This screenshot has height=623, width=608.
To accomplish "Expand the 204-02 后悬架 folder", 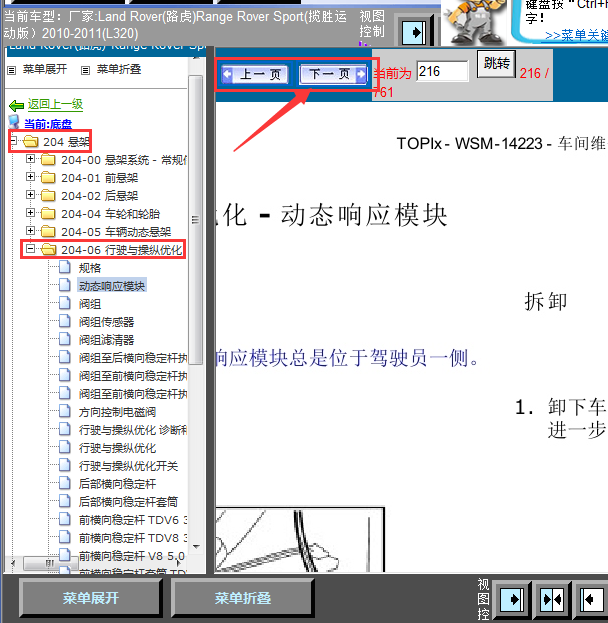I will 30,195.
